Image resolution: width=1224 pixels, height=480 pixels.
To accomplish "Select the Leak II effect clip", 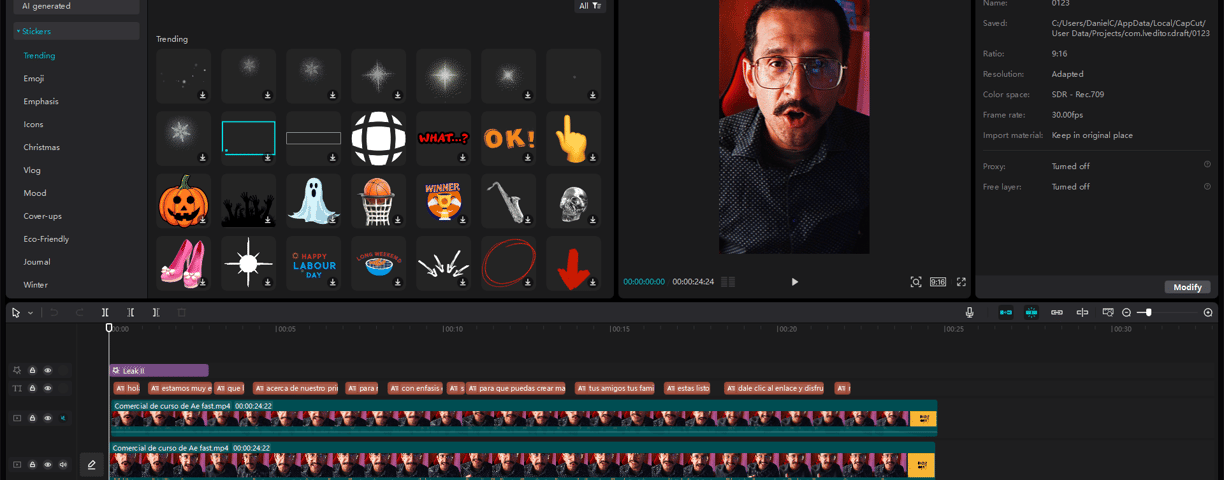I will pyautogui.click(x=159, y=370).
